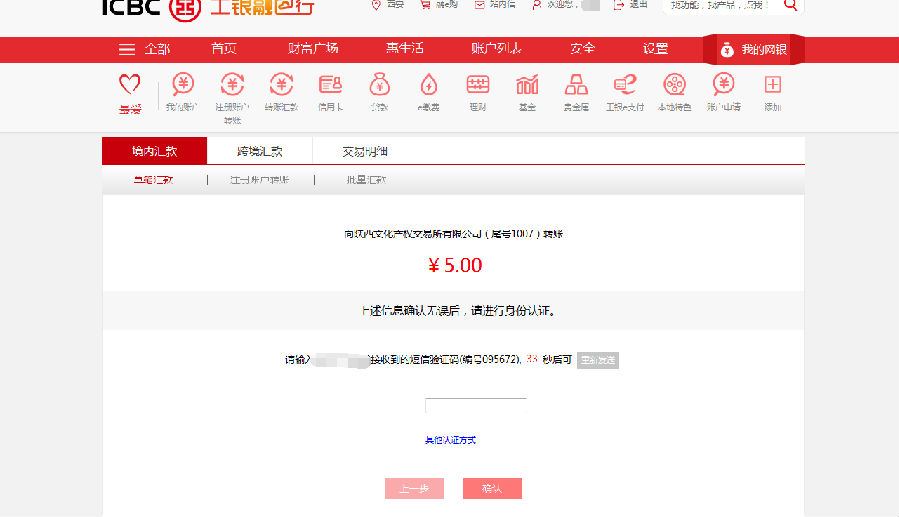Focus the SMS verification code input
Viewport: 899px width, 517px height.
(476, 406)
